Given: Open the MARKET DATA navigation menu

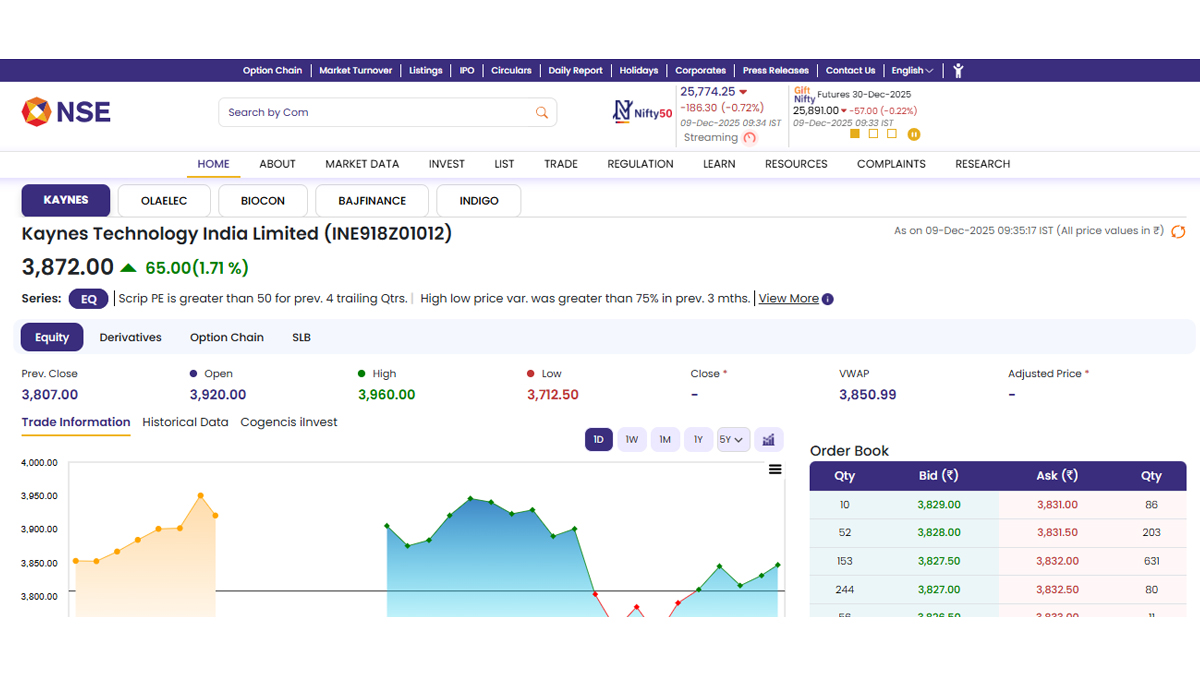Looking at the screenshot, I should (362, 164).
